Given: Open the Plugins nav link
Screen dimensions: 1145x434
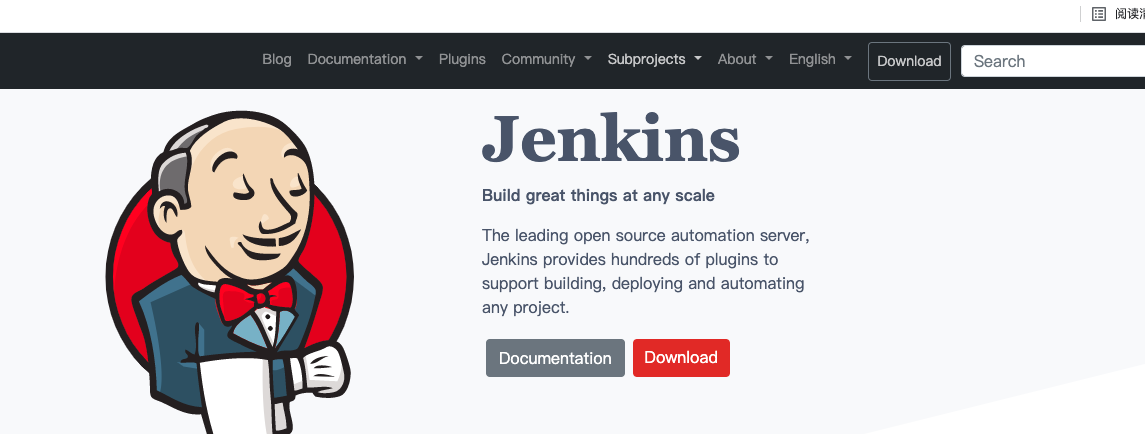Looking at the screenshot, I should [462, 59].
